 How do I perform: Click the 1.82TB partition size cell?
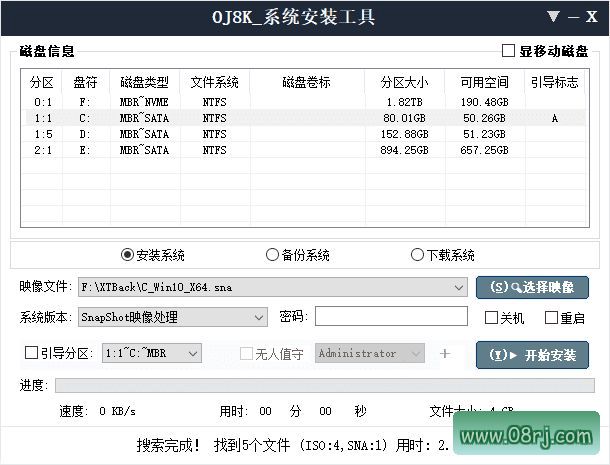tap(405, 102)
